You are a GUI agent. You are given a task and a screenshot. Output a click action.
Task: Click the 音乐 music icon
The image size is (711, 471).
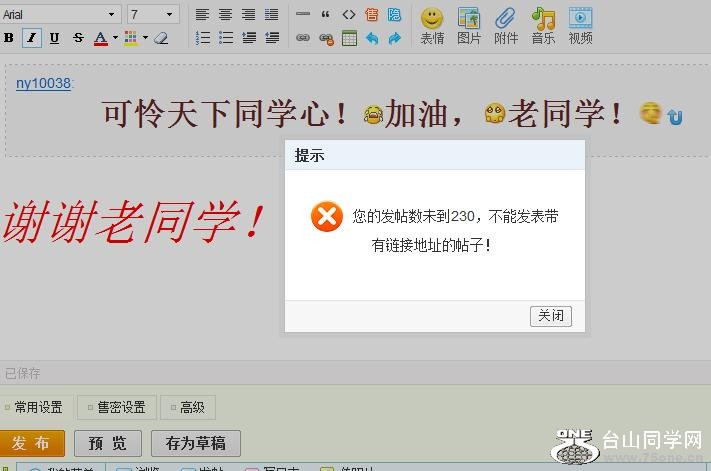tap(543, 25)
